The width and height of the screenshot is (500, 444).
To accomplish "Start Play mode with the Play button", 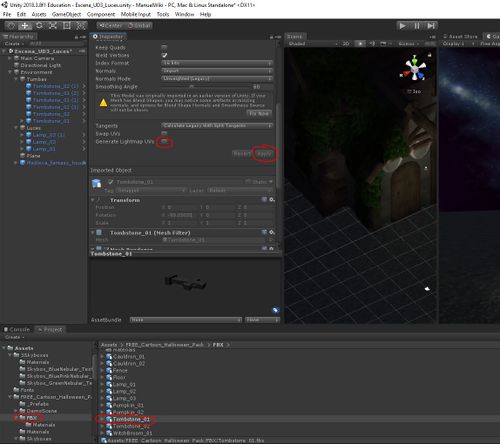I will click(403, 26).
